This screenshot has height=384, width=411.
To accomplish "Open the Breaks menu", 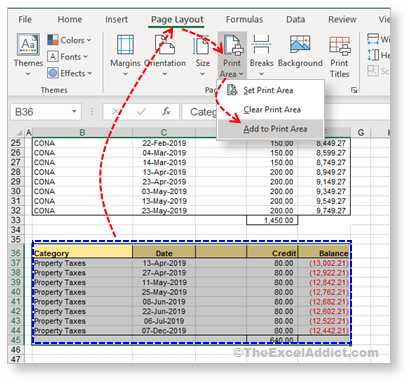I will click(x=261, y=55).
